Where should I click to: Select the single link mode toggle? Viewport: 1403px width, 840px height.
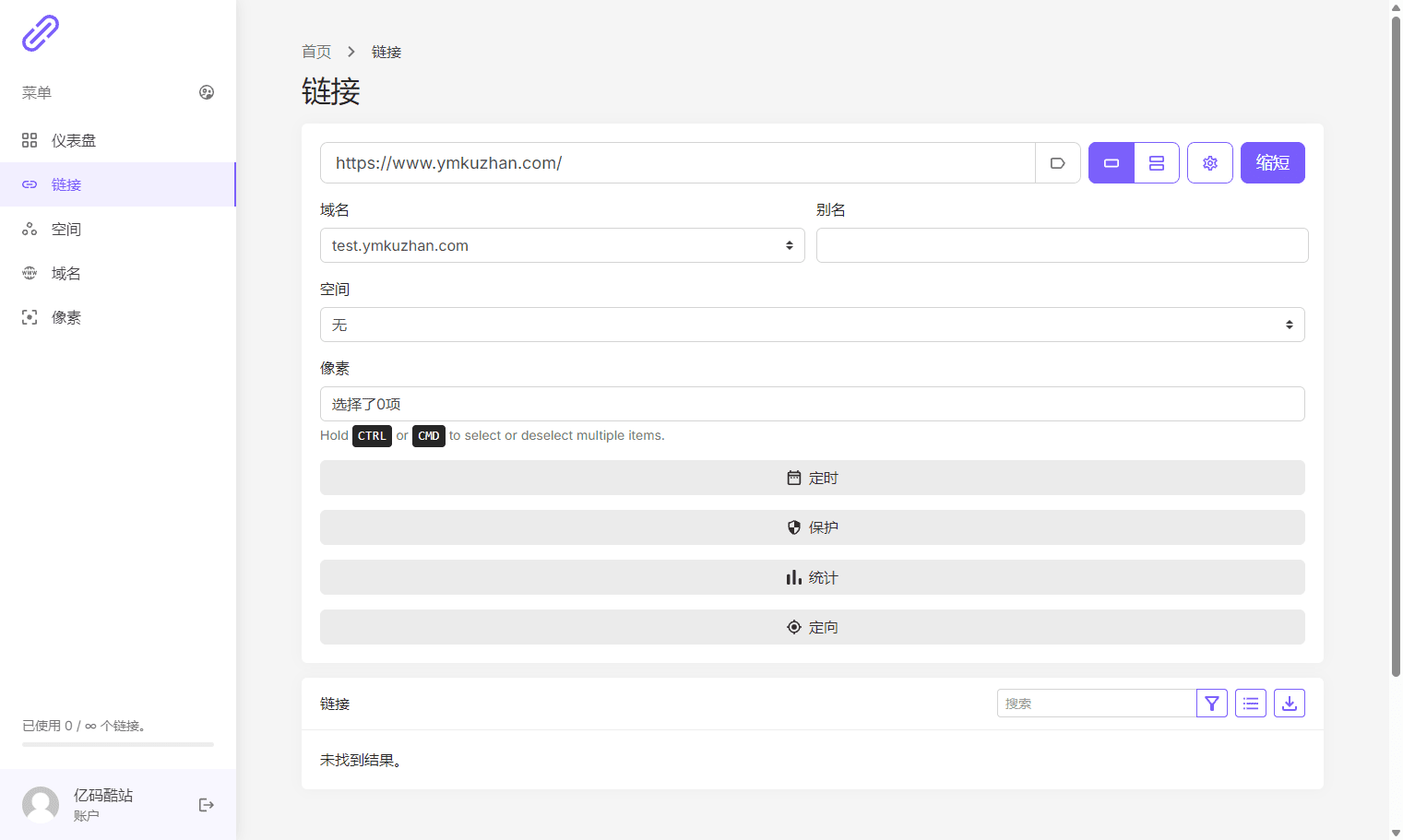pyautogui.click(x=1112, y=163)
